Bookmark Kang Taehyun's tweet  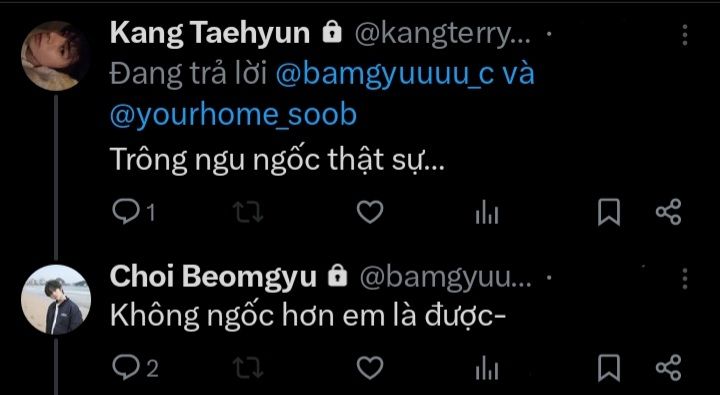pyautogui.click(x=609, y=212)
